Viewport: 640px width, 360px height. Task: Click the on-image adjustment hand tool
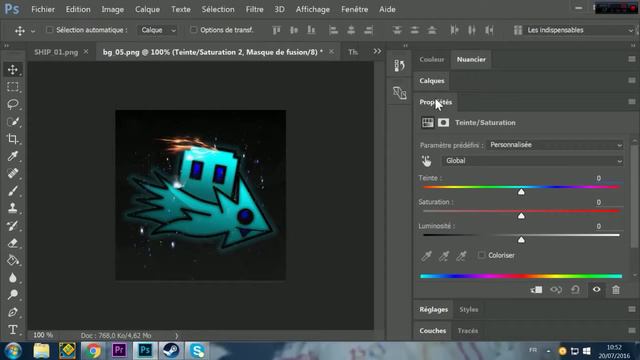pos(427,161)
